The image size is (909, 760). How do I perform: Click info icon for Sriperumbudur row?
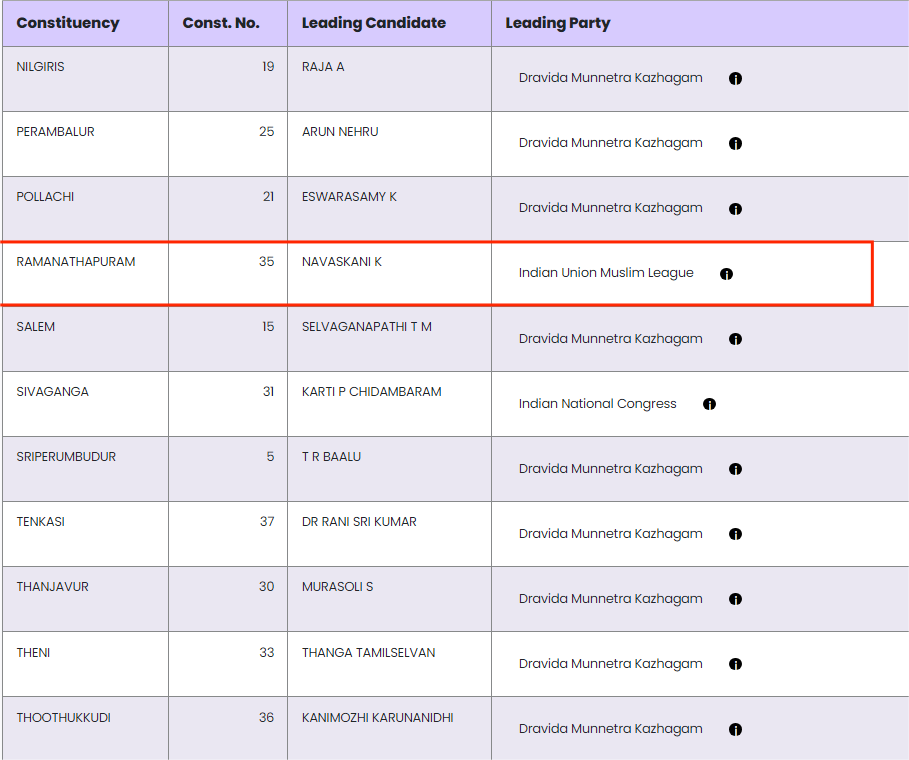[x=735, y=469]
